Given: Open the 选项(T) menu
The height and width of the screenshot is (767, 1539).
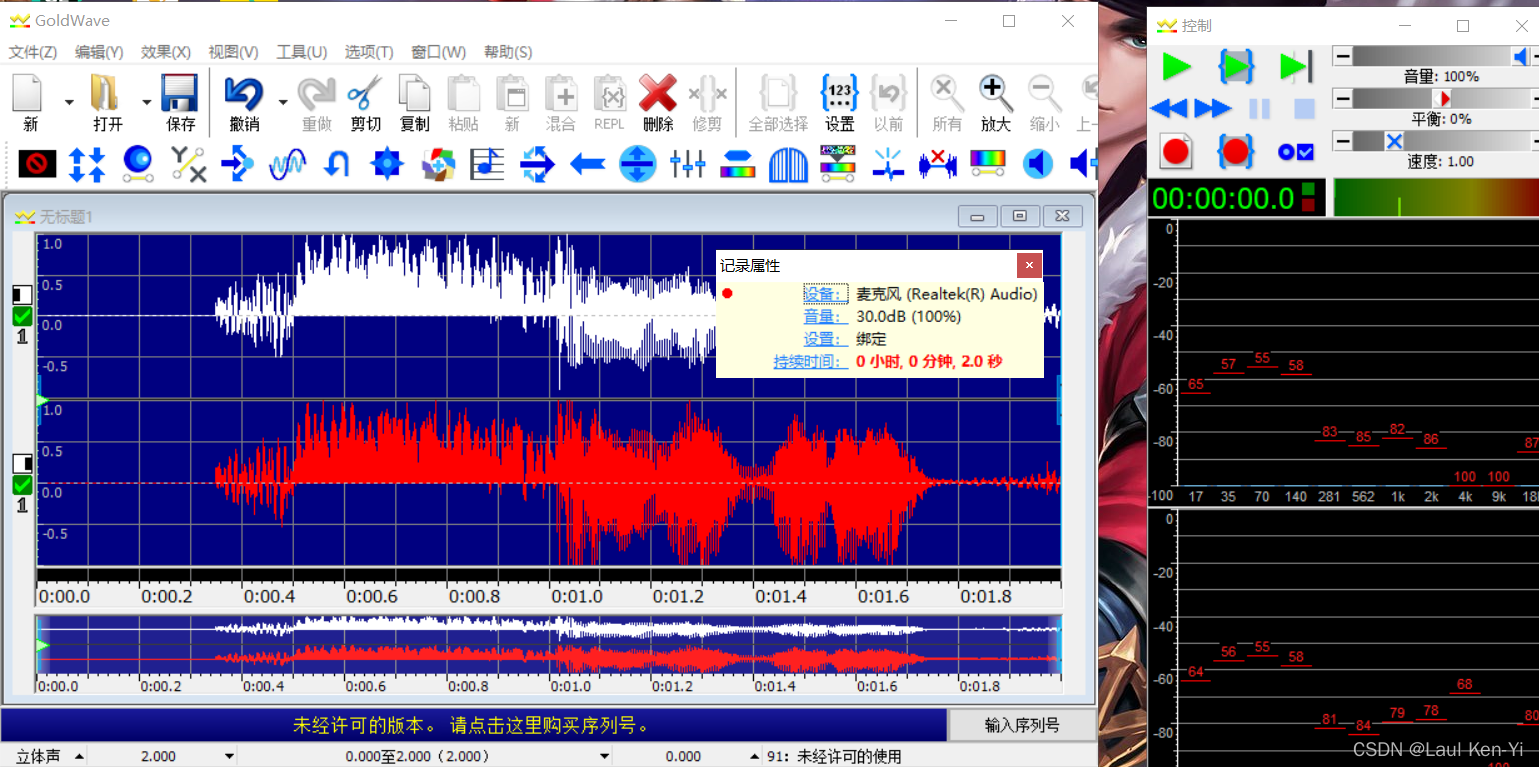Looking at the screenshot, I should click(369, 52).
